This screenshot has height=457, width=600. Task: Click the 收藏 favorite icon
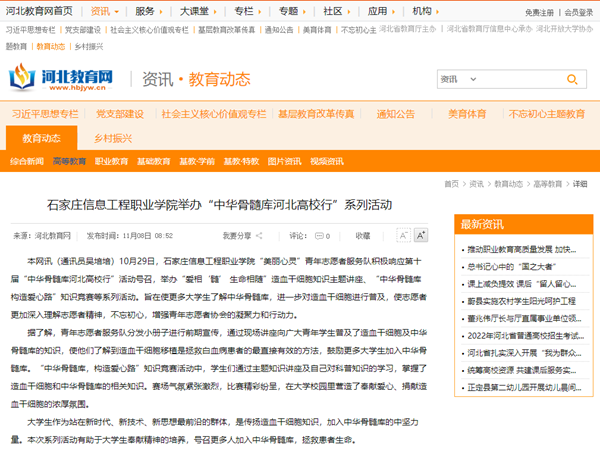(362, 236)
